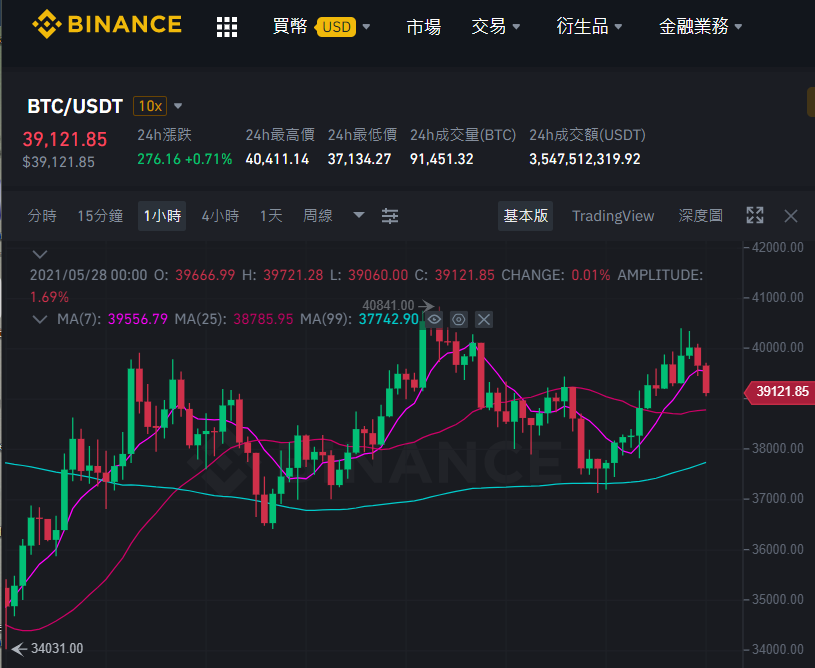Image resolution: width=815 pixels, height=668 pixels.
Task: Click the 24h turnover 3,547,512,319.92
Action: 585,159
